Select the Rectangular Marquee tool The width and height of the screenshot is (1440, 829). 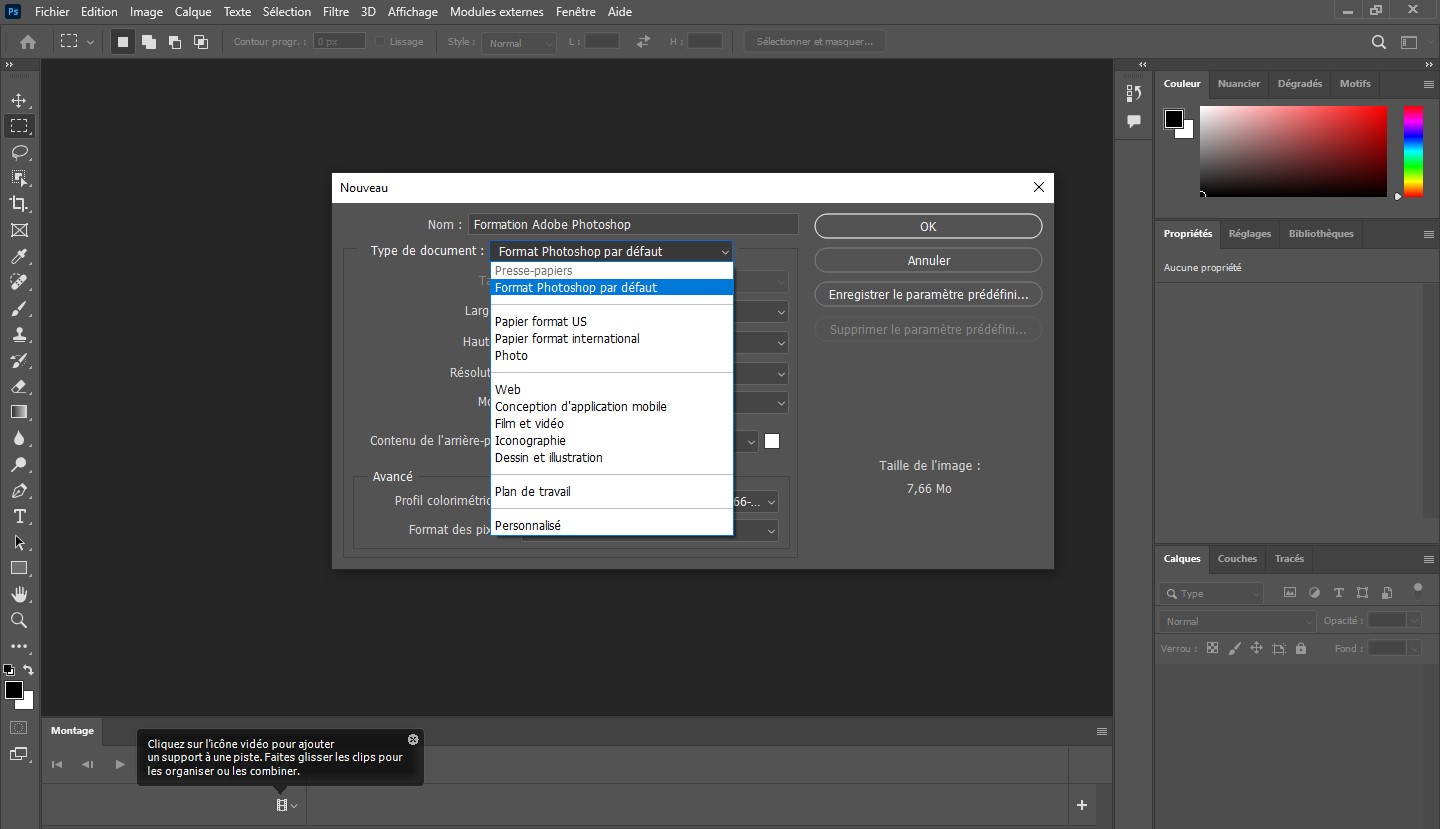tap(19, 126)
